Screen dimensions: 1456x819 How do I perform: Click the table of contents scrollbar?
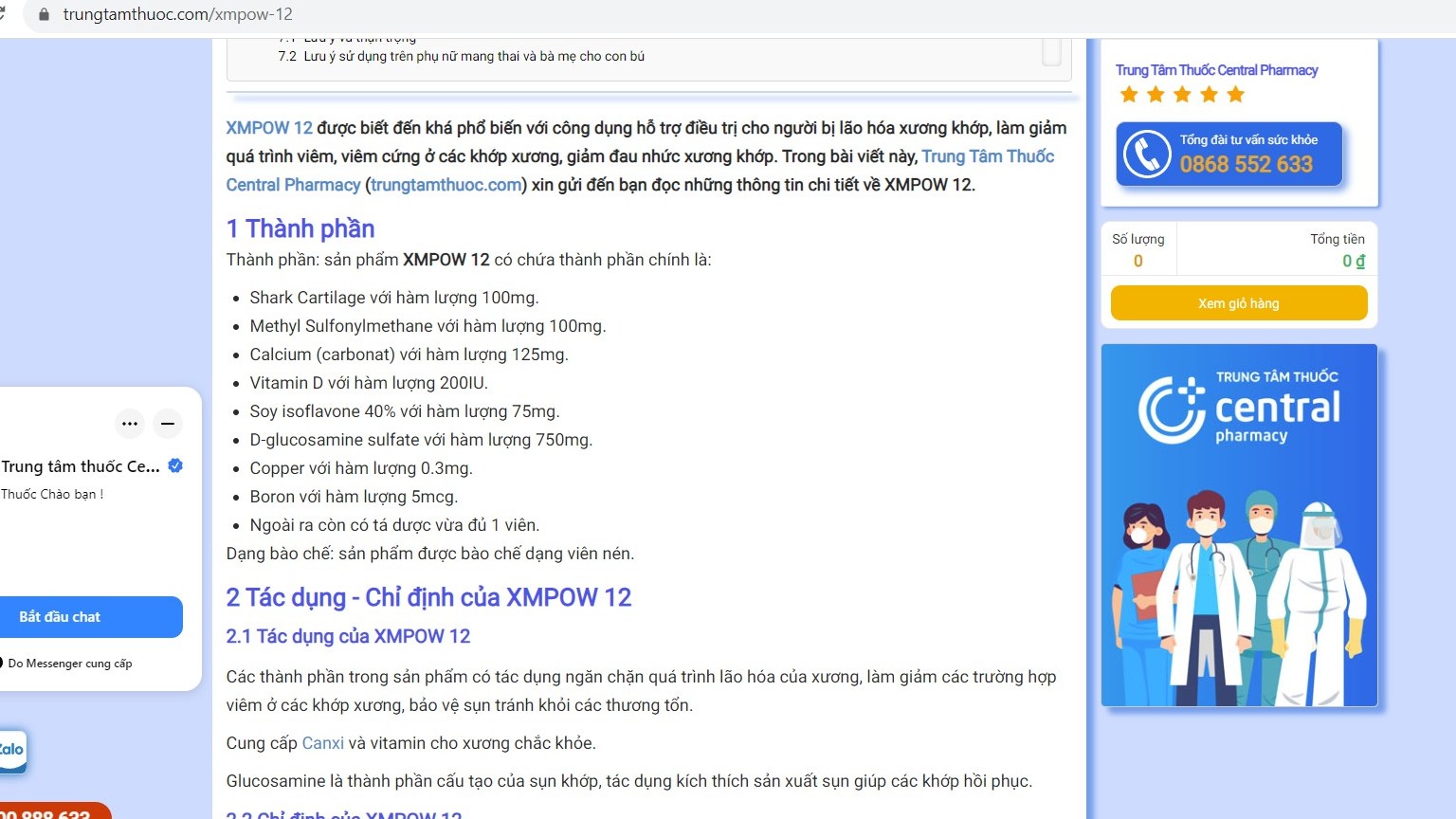click(1051, 52)
